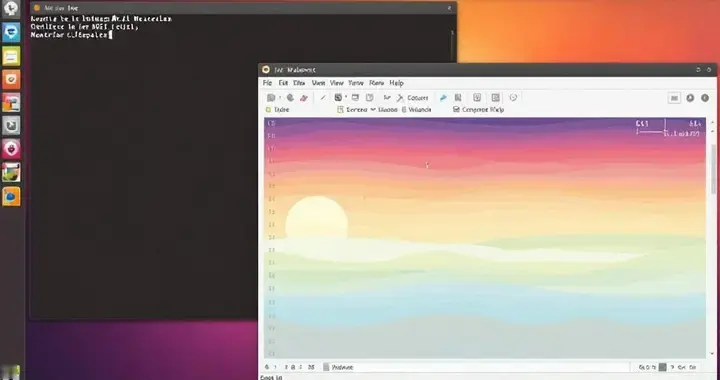Click the book icon right of the blue pin

point(458,97)
